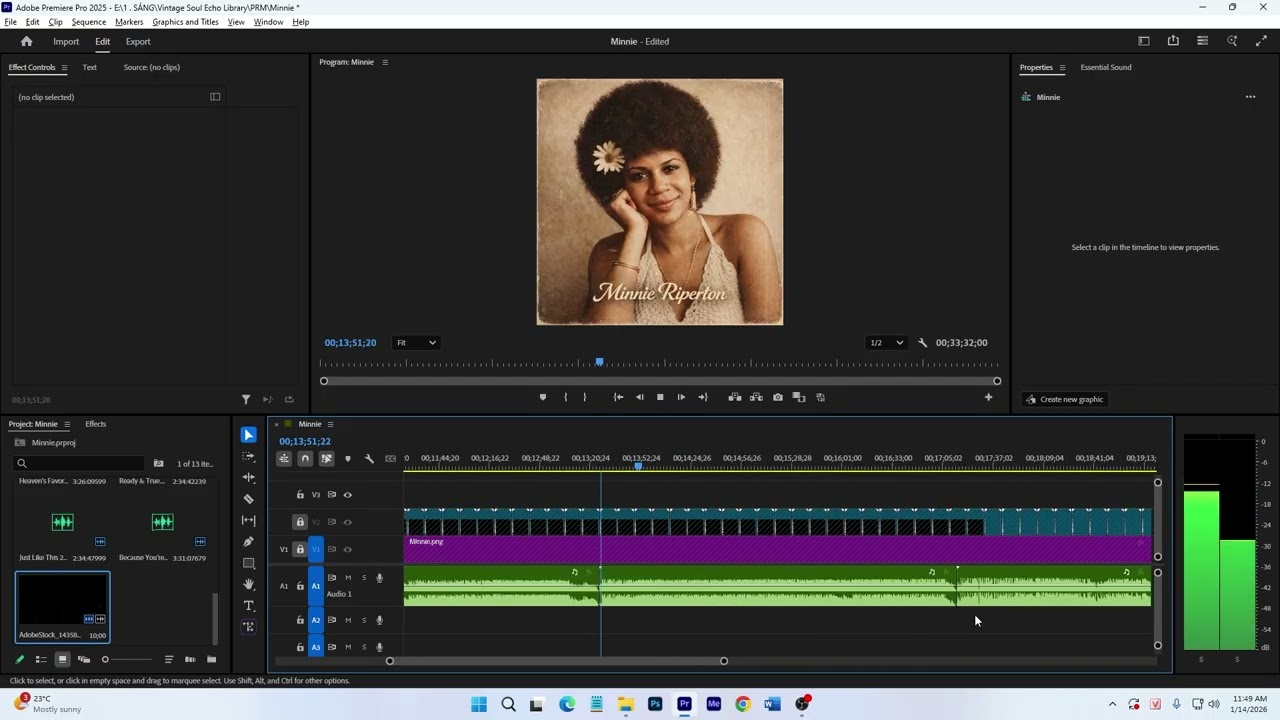1280x720 pixels.
Task: Select the Razor tool
Action: [249, 499]
